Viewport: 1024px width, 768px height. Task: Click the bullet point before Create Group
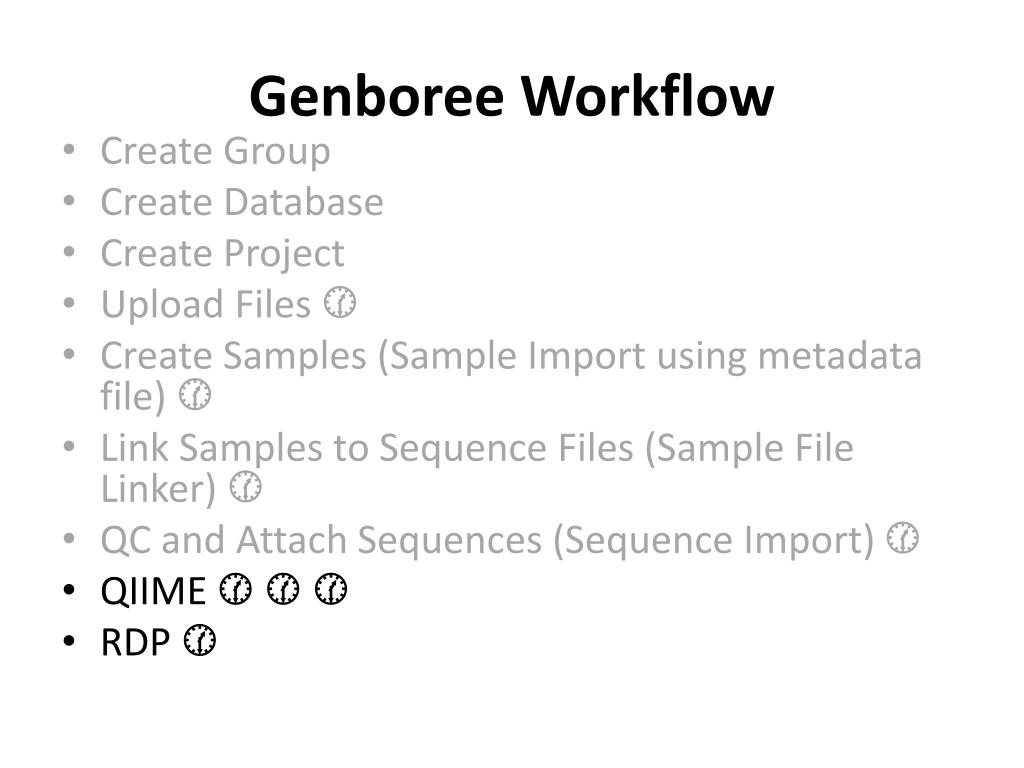(x=69, y=150)
